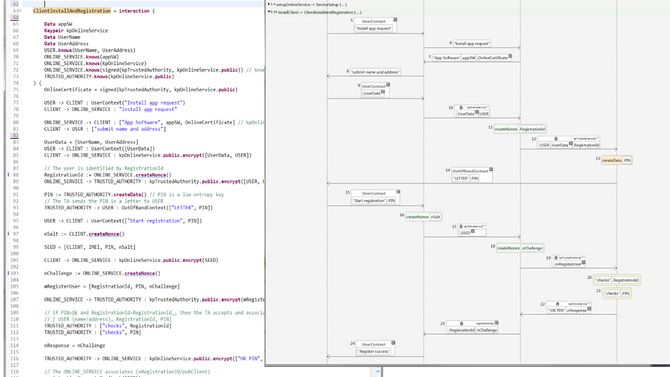Click the icon beside OnlineCertificate in message 7
This screenshot has height=377, width=670.
(x=510, y=56)
